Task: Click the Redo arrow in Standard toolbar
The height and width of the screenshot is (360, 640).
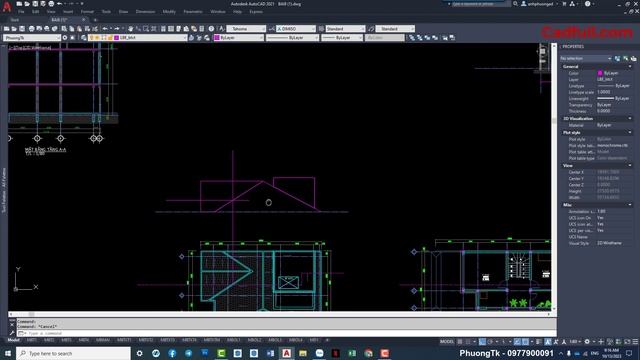Action: pos(117,29)
